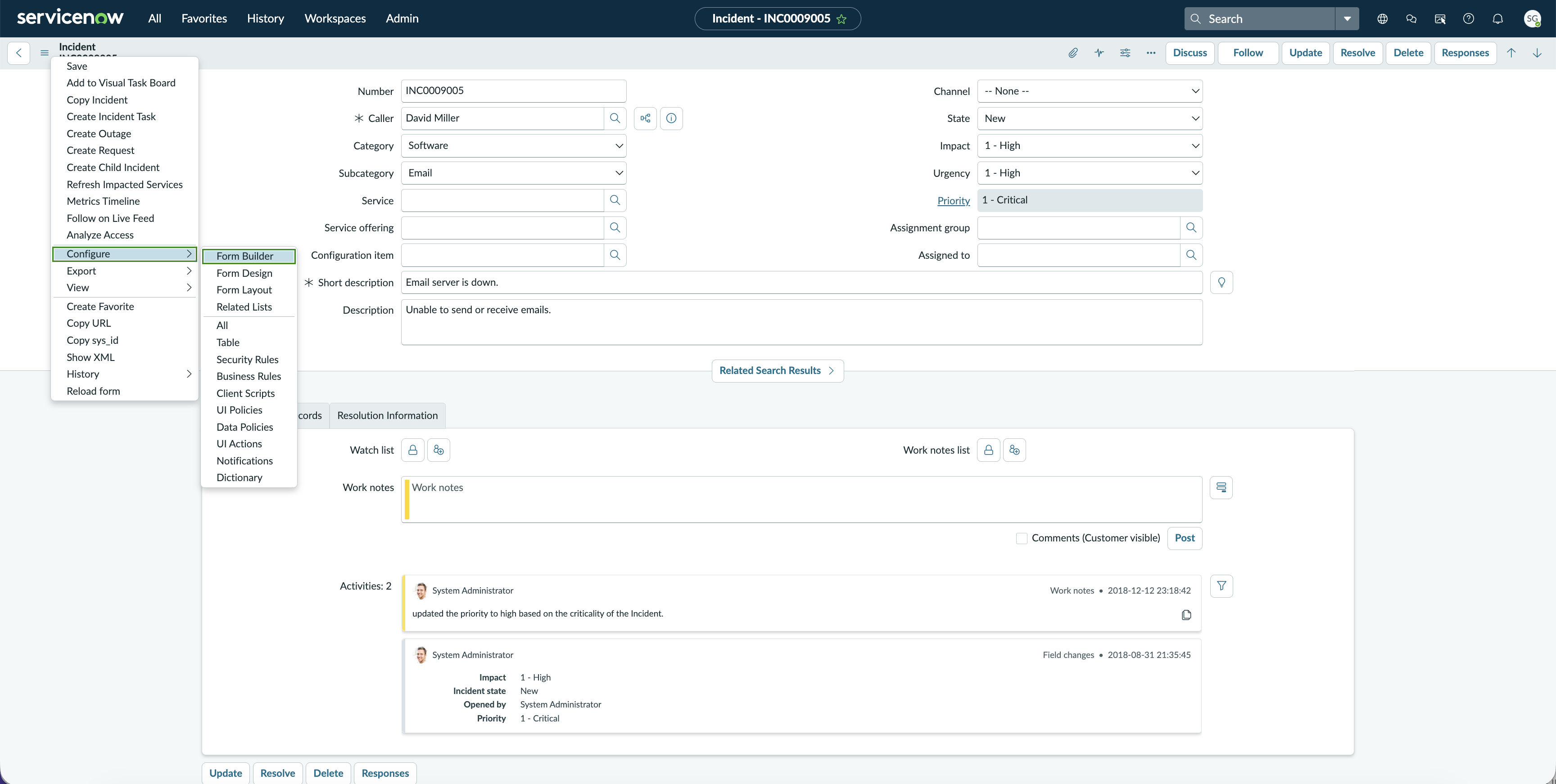The height and width of the screenshot is (784, 1556).
Task: Choose Copy sys_id menu entry
Action: click(x=125, y=341)
